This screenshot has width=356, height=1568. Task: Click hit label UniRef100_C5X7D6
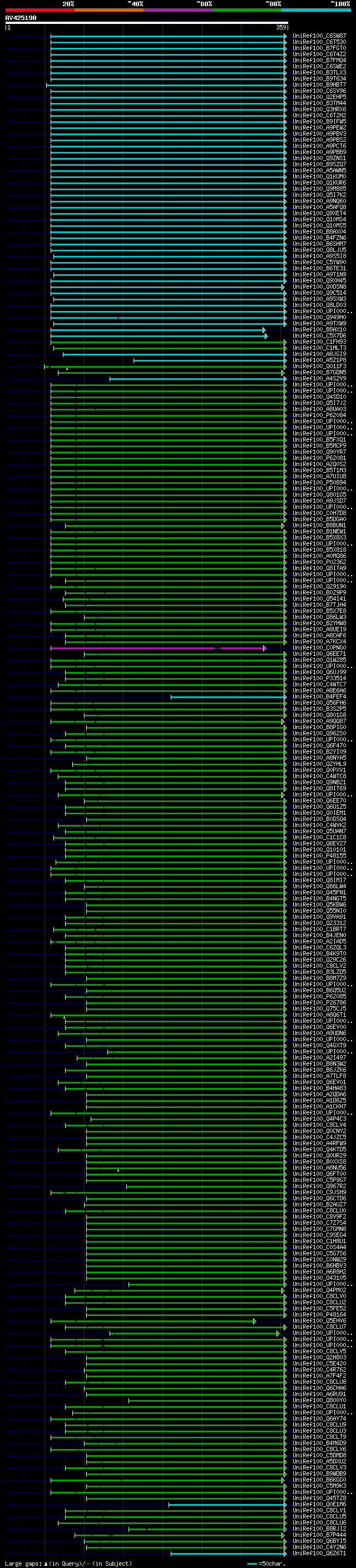point(319,336)
